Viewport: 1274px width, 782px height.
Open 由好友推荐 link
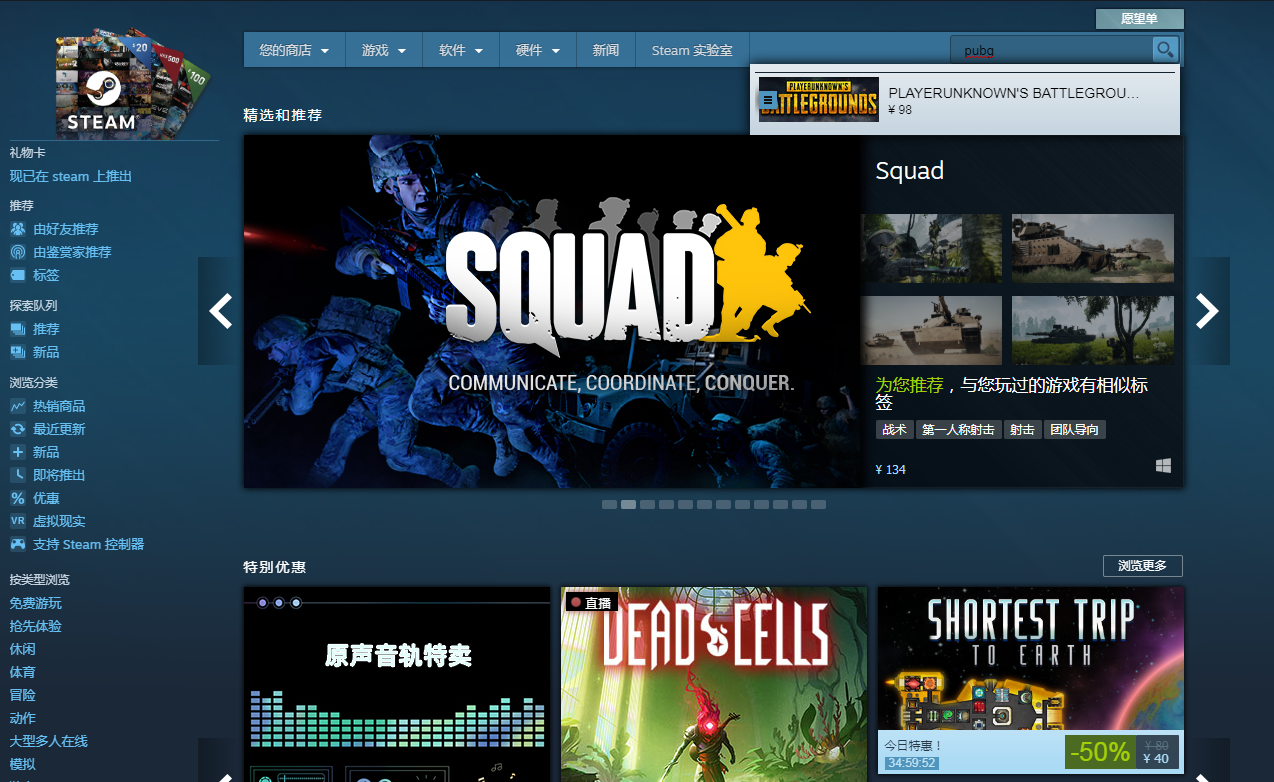point(66,229)
